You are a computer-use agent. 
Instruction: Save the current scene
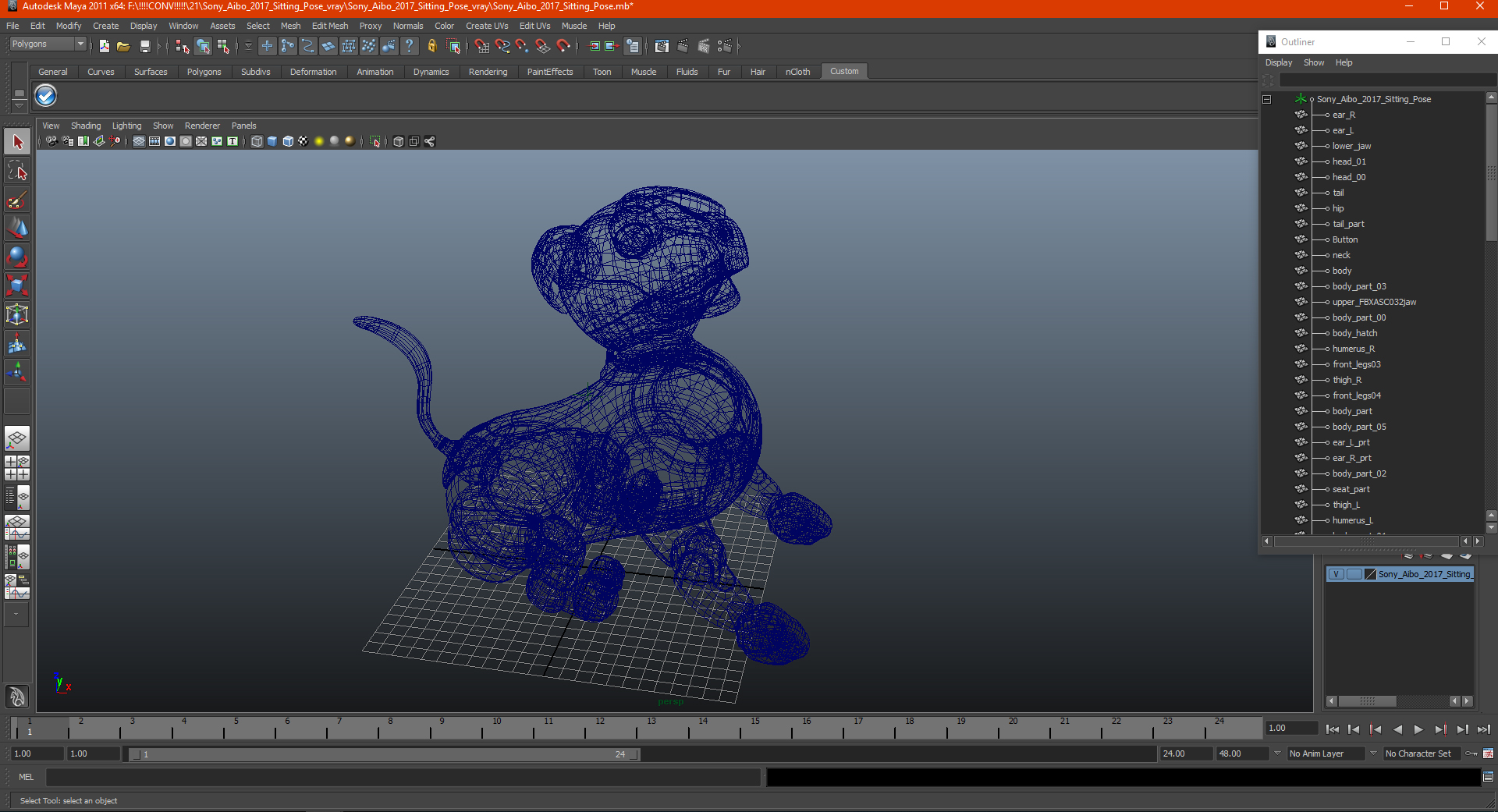[x=144, y=46]
